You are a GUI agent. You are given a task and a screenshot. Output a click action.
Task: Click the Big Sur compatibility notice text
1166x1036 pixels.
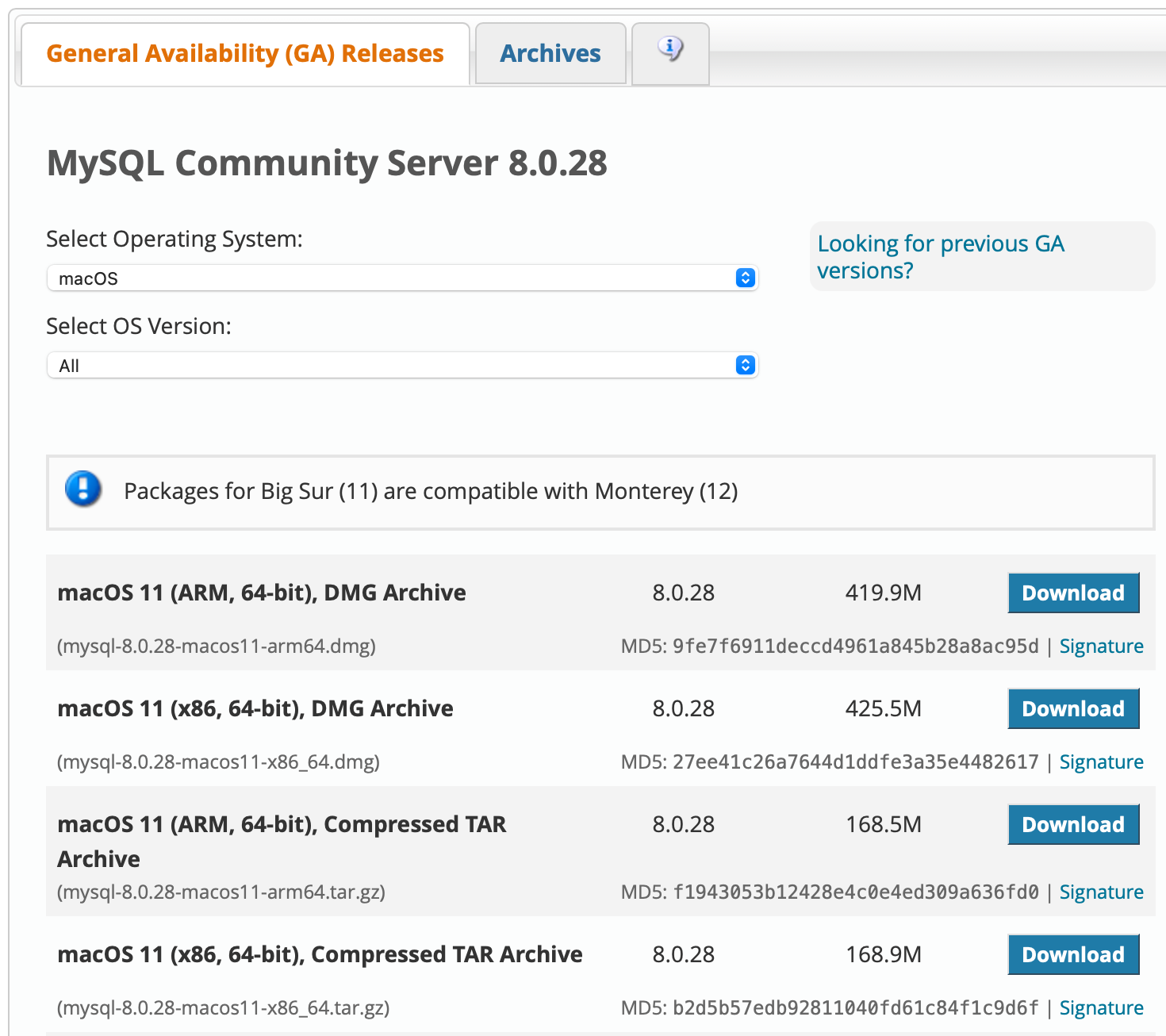point(431,492)
